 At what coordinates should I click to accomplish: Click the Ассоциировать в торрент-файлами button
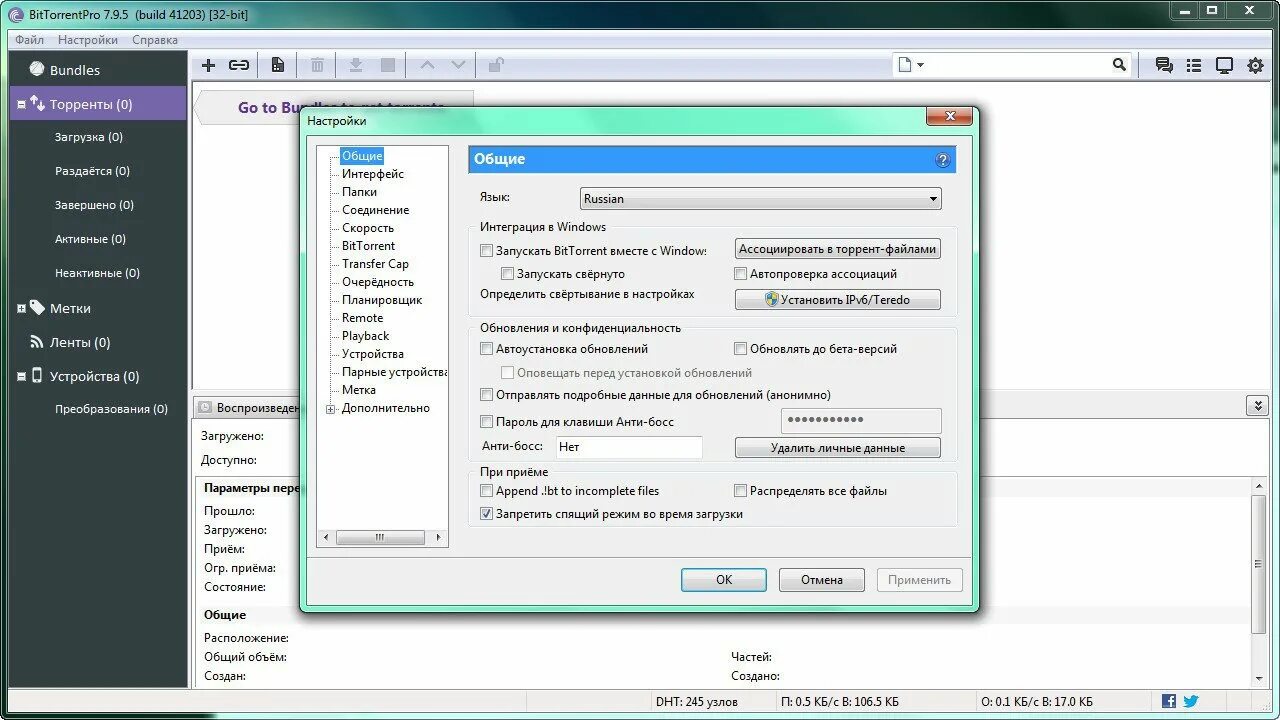[x=838, y=249]
